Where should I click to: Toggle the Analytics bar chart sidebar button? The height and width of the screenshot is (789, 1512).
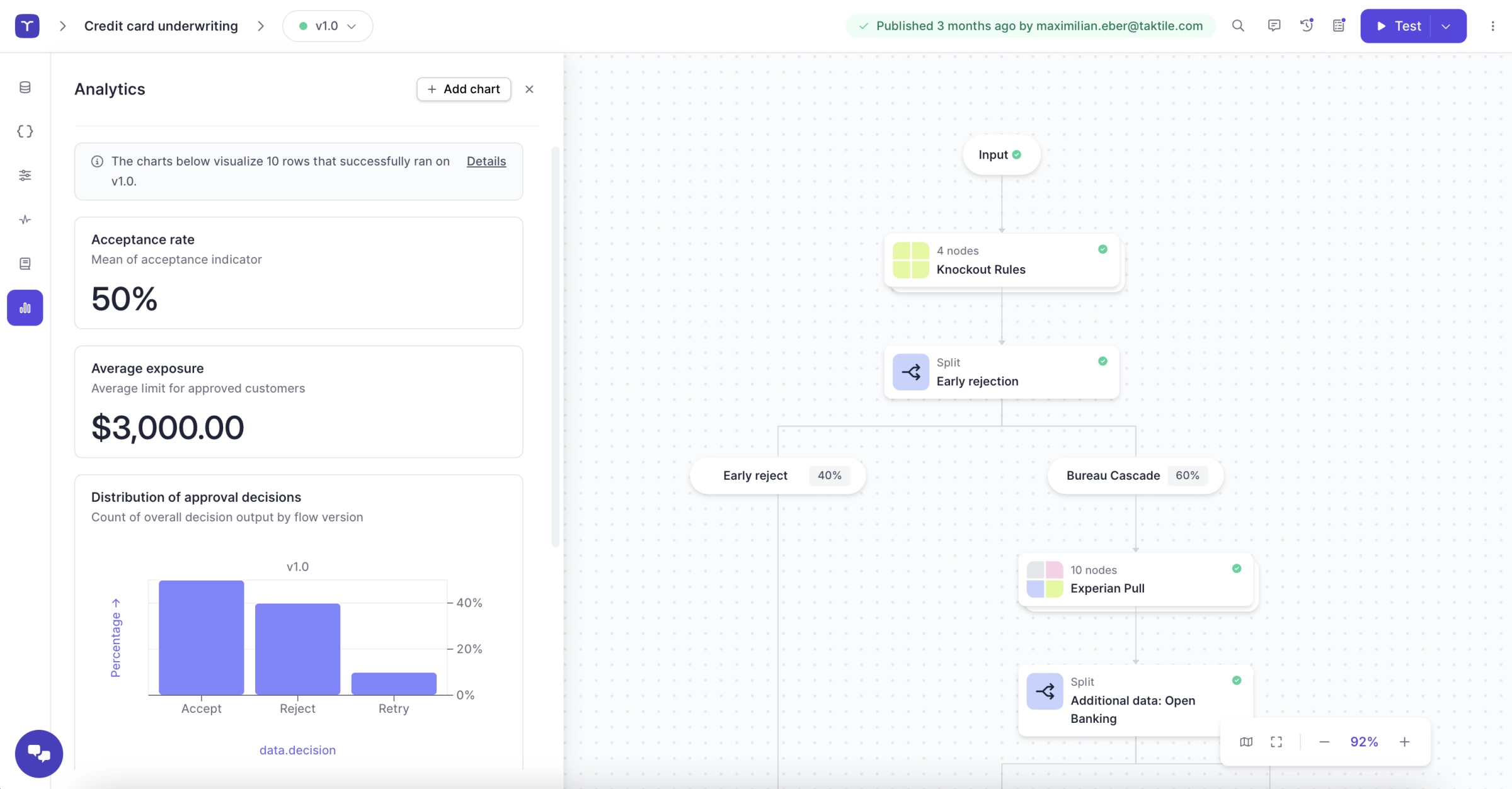click(25, 308)
